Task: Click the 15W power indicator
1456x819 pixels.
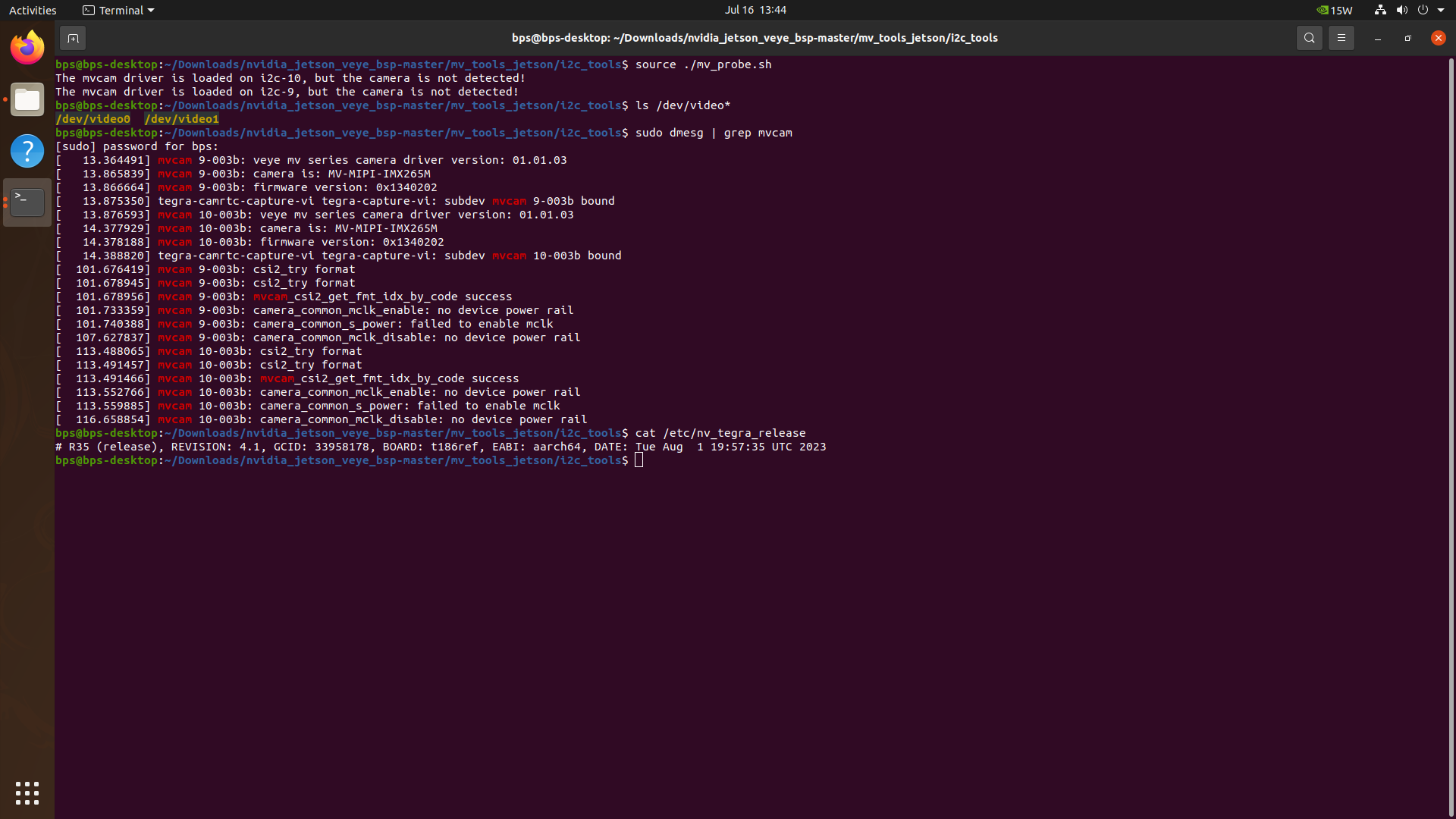Action: [x=1335, y=10]
